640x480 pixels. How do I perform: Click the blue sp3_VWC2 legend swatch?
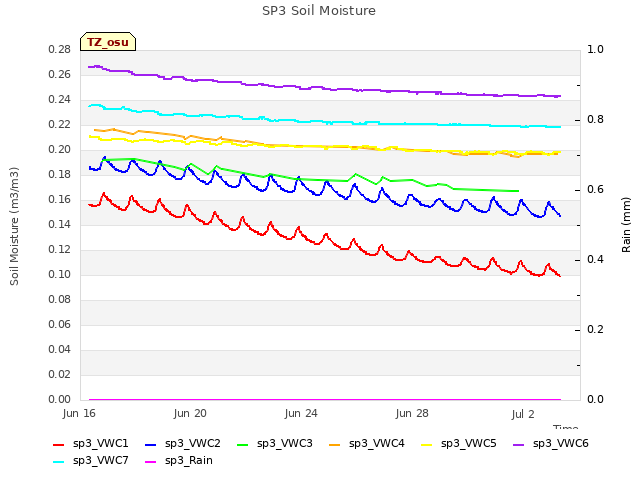pyautogui.click(x=151, y=445)
